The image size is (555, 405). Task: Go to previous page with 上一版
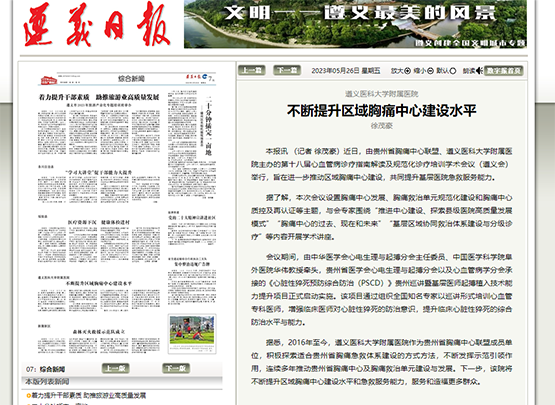coord(115,368)
